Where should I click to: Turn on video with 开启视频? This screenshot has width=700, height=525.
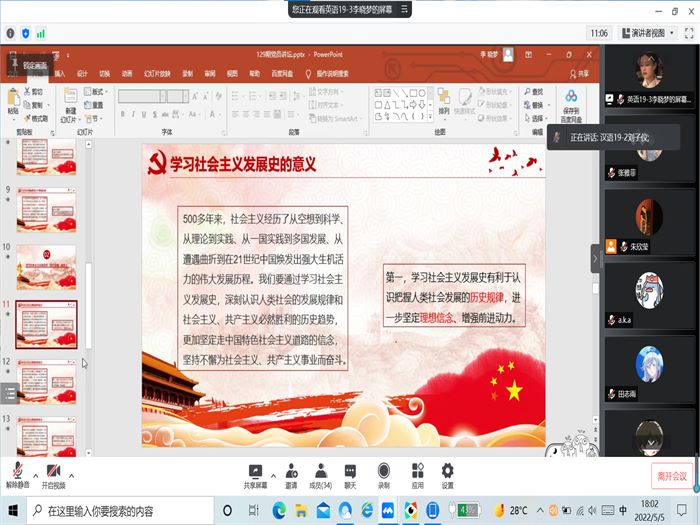(53, 474)
